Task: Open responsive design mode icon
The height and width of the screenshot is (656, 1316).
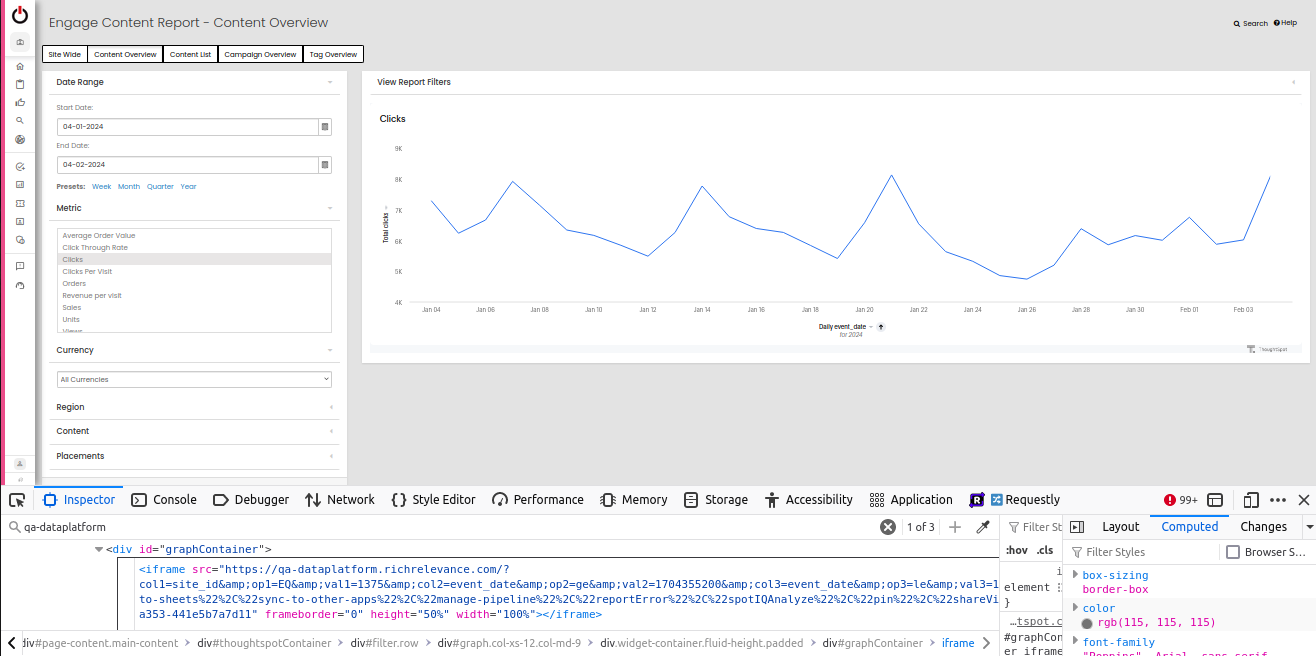Action: tap(1251, 500)
